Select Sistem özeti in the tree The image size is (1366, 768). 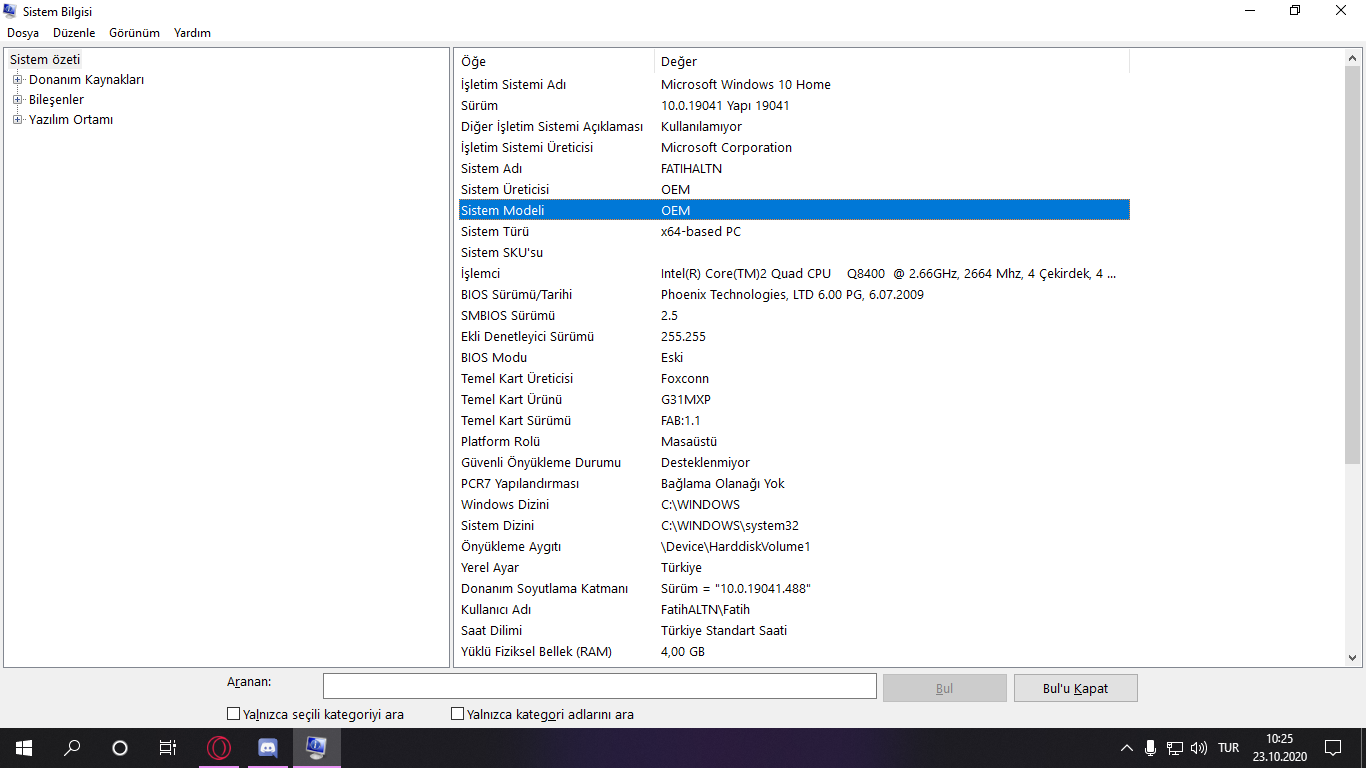[45, 60]
